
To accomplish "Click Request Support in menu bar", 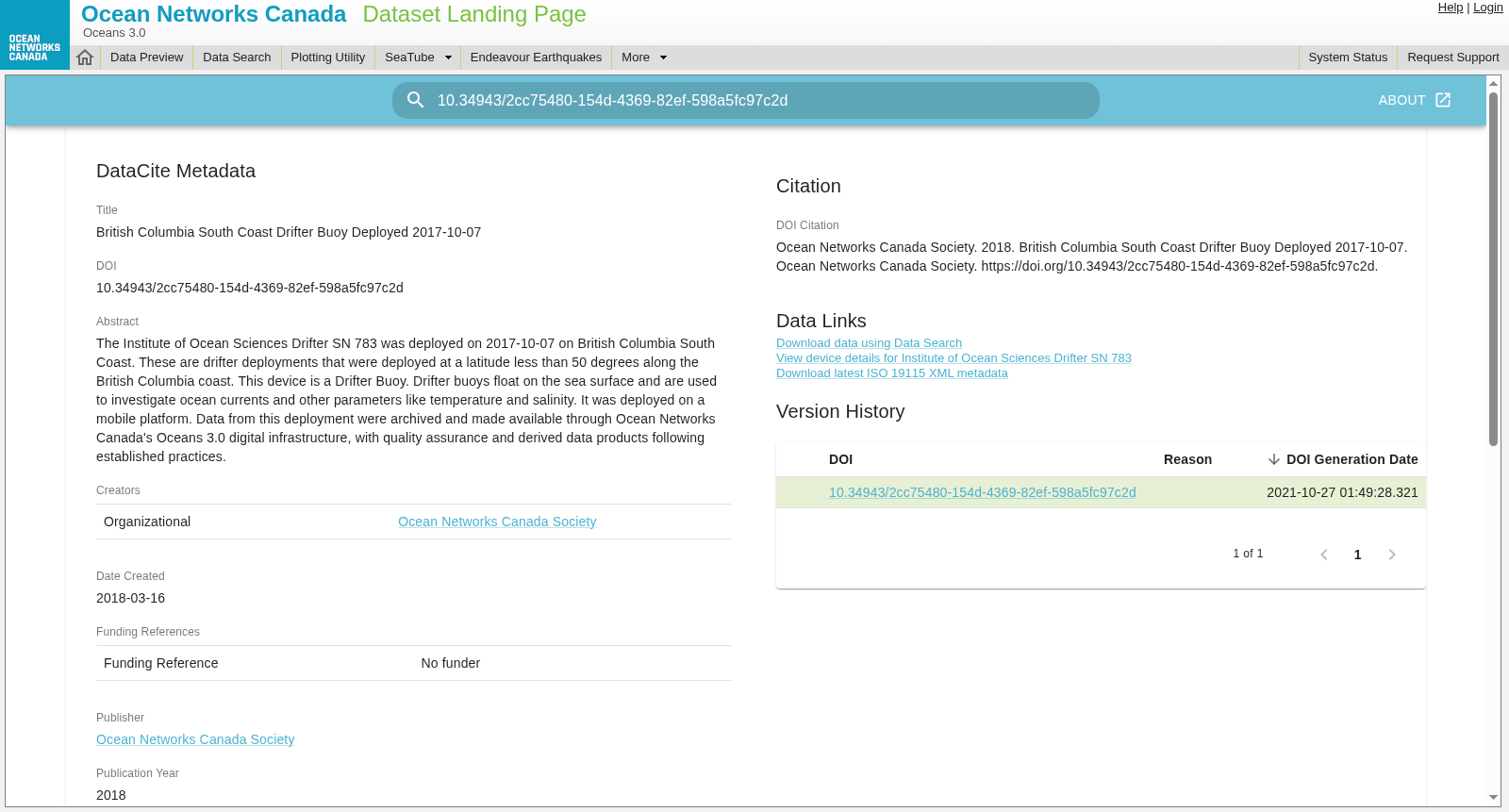I will (x=1453, y=58).
